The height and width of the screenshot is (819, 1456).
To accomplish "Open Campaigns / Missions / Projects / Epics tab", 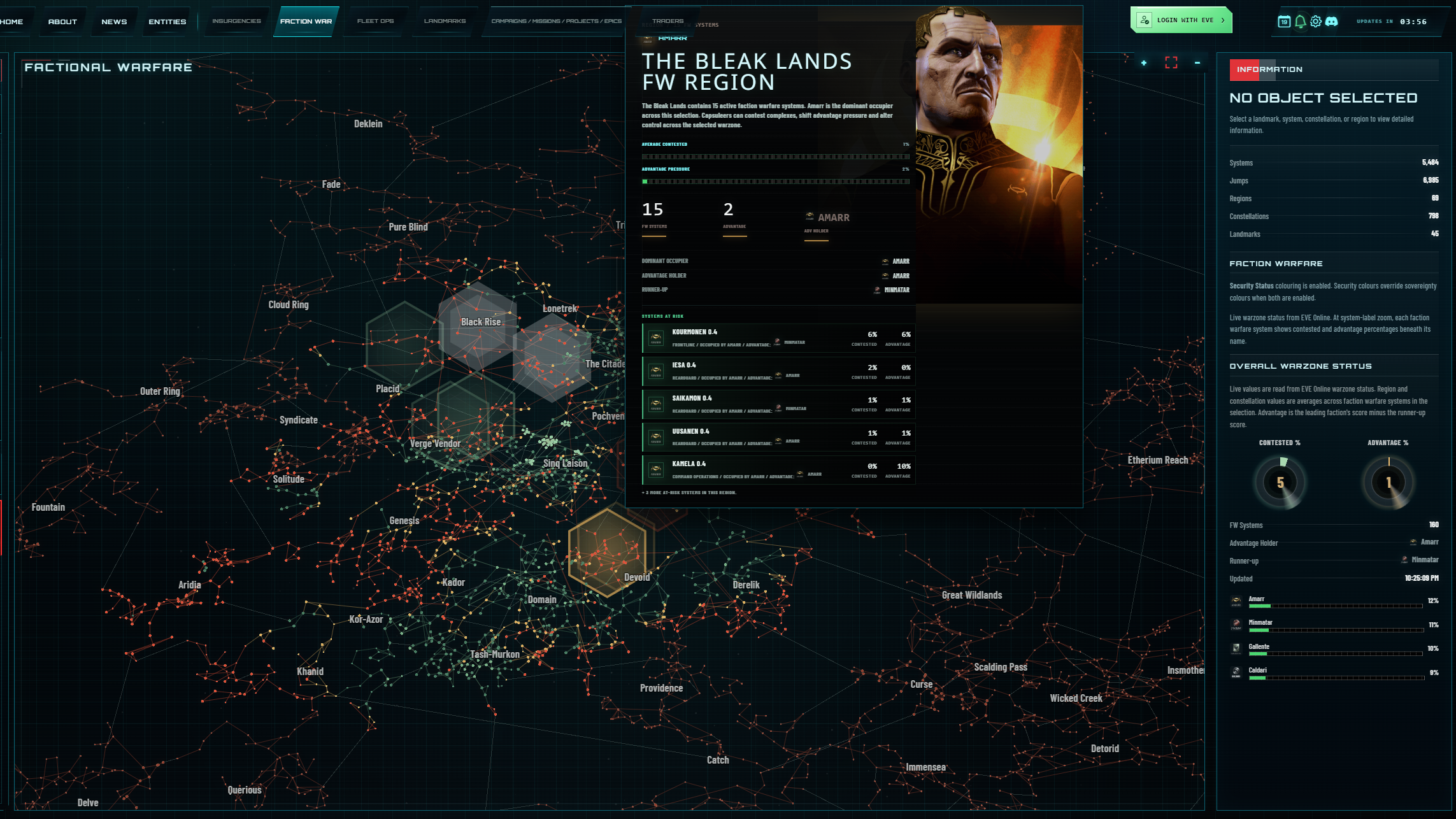I will pos(556,21).
